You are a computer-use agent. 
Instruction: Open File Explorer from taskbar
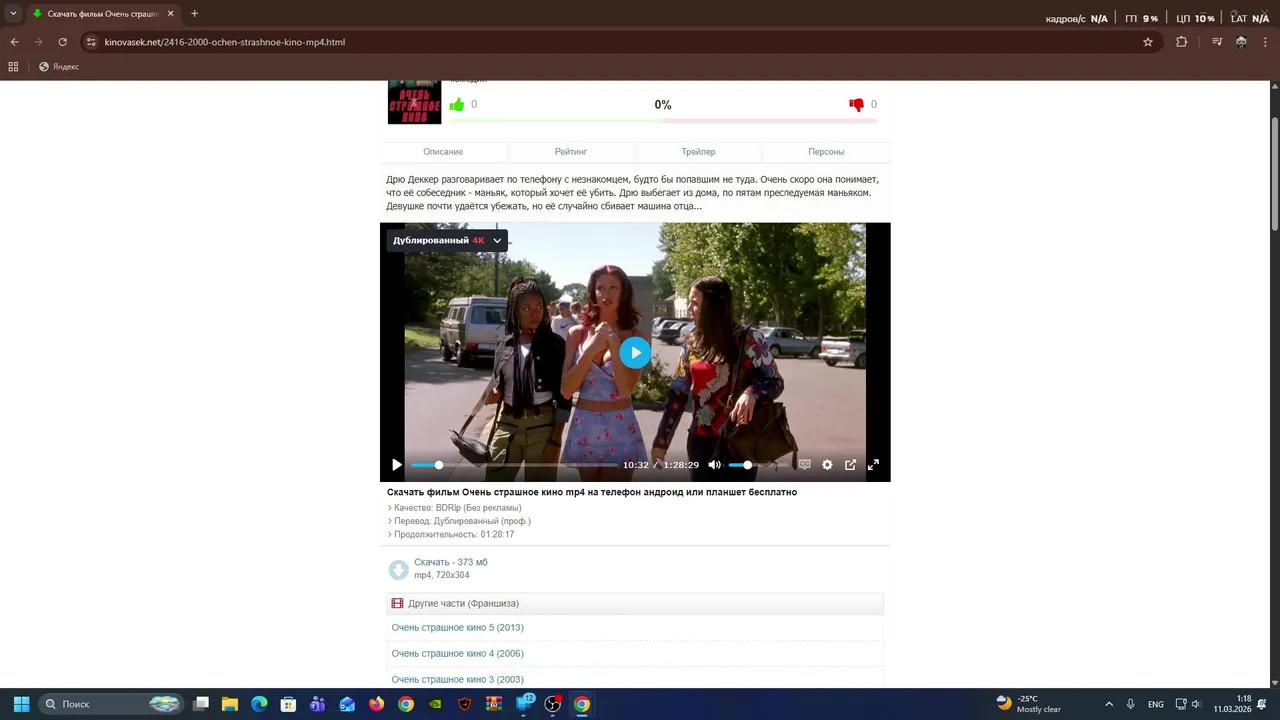[x=230, y=704]
